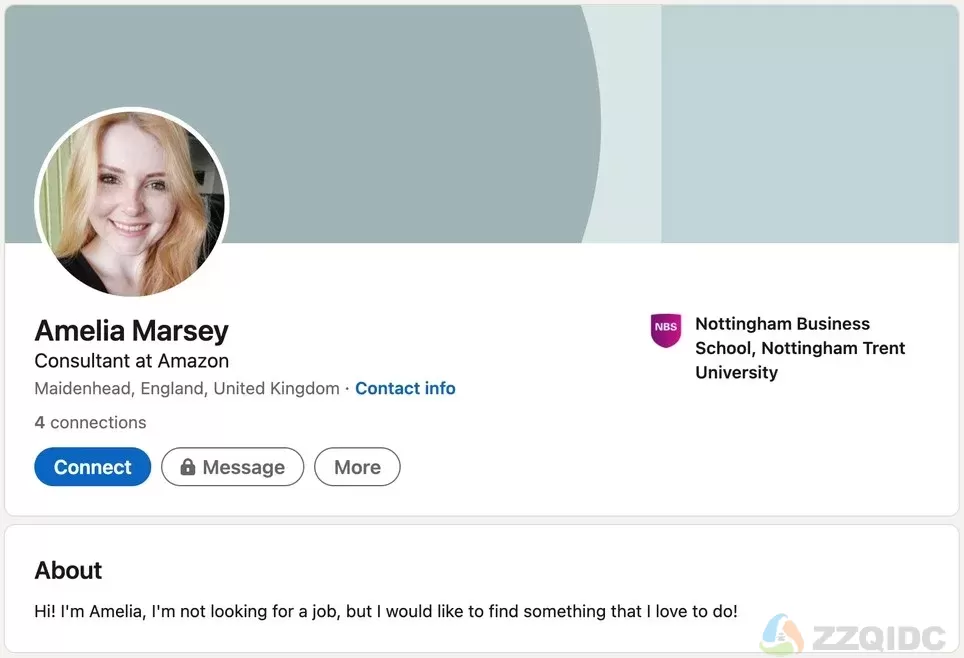The width and height of the screenshot is (964, 658).
Task: Click the word University under school name
Action: [x=737, y=373]
